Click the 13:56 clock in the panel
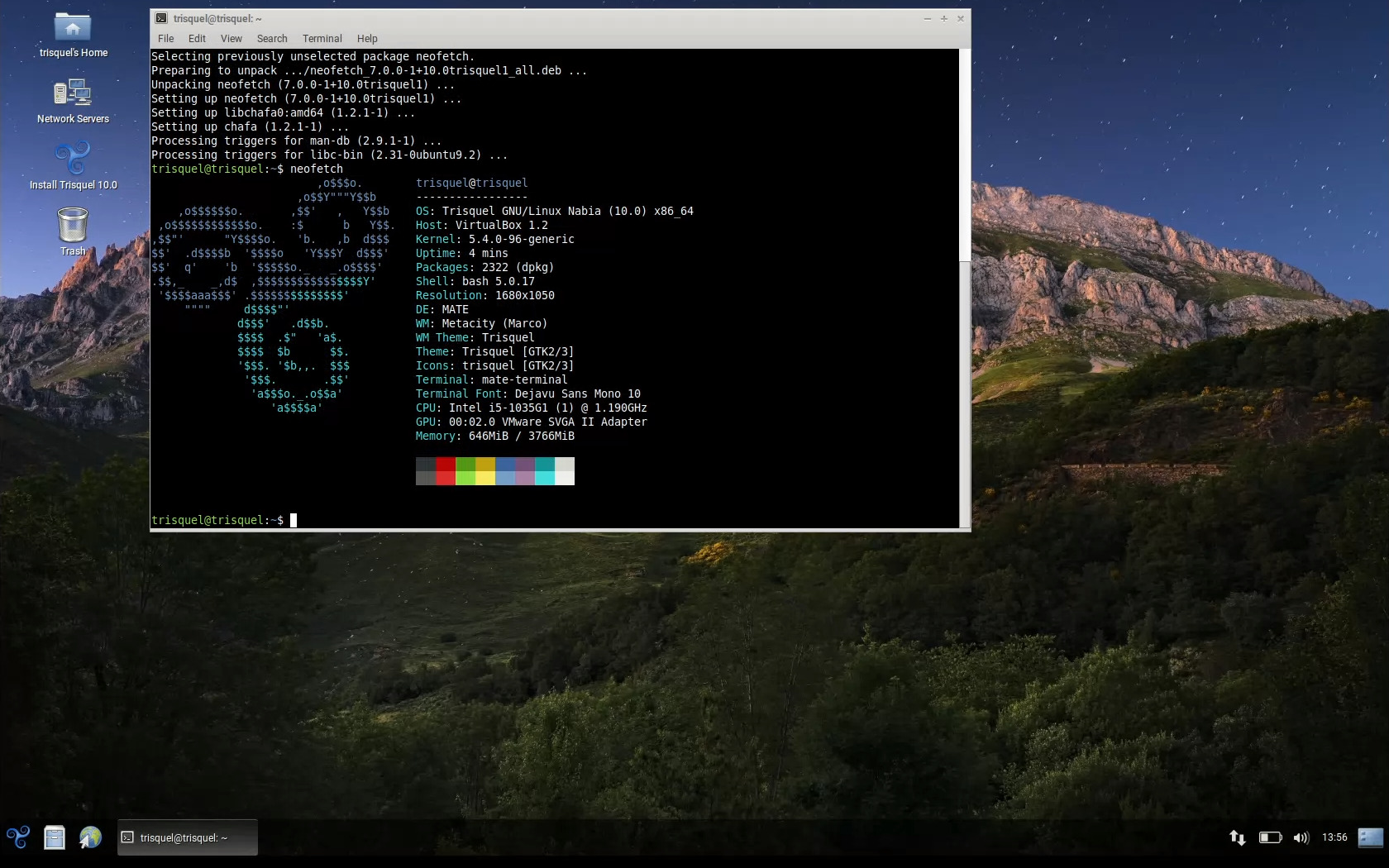The width and height of the screenshot is (1389, 868). (1334, 837)
